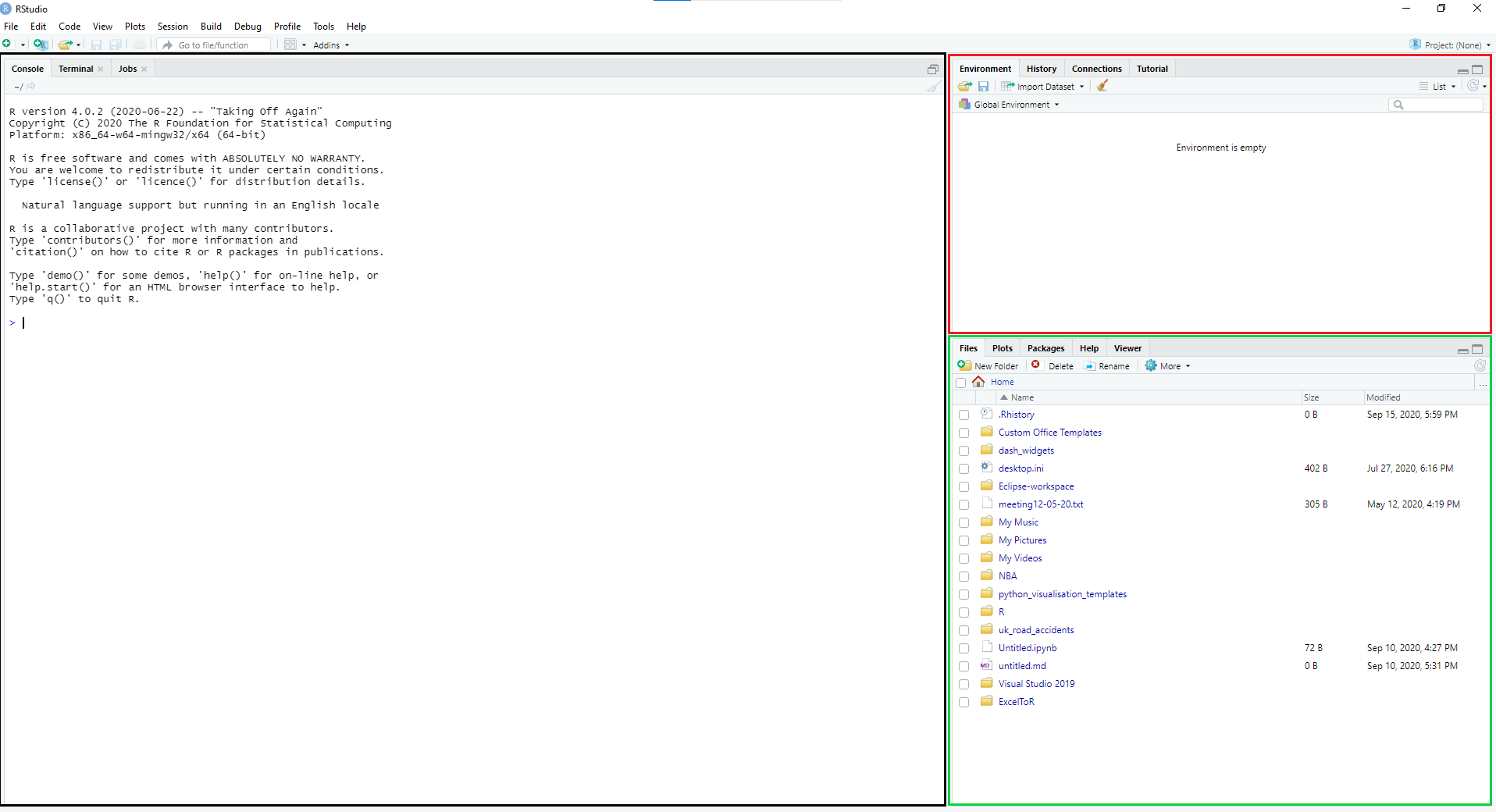Screen dimensions: 1496x812
Task: Maximize the Environment pane
Action: tap(1477, 69)
